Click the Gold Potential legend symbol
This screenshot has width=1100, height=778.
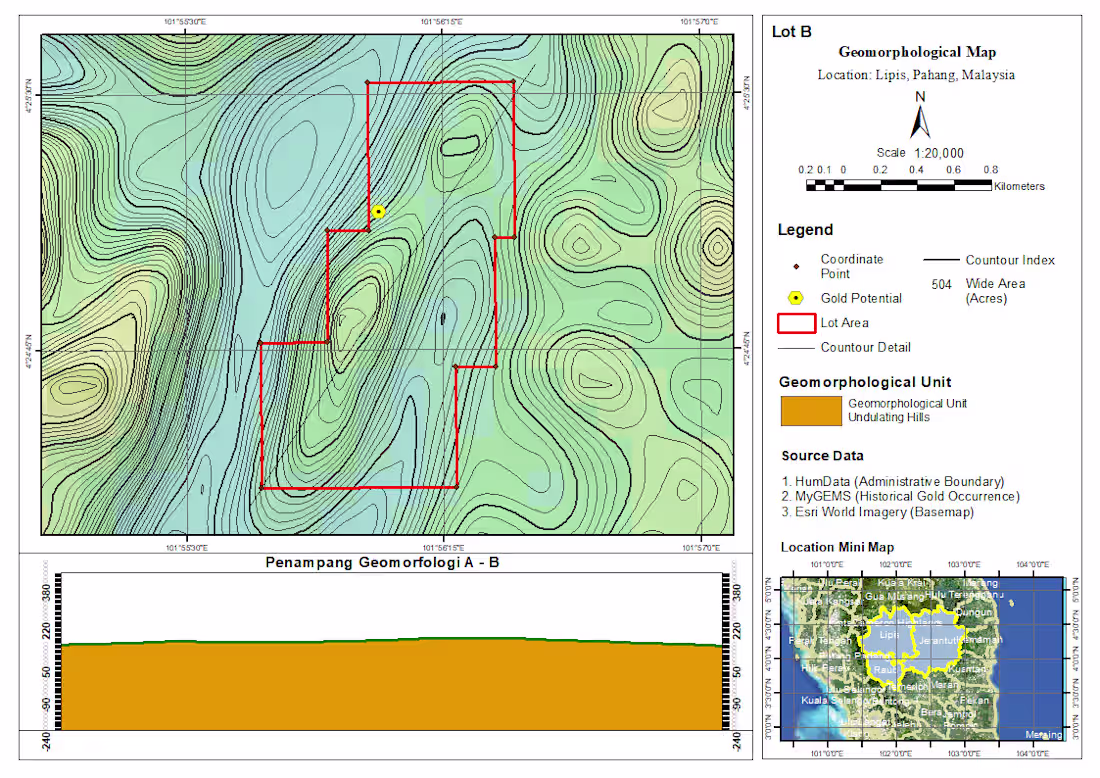795,298
